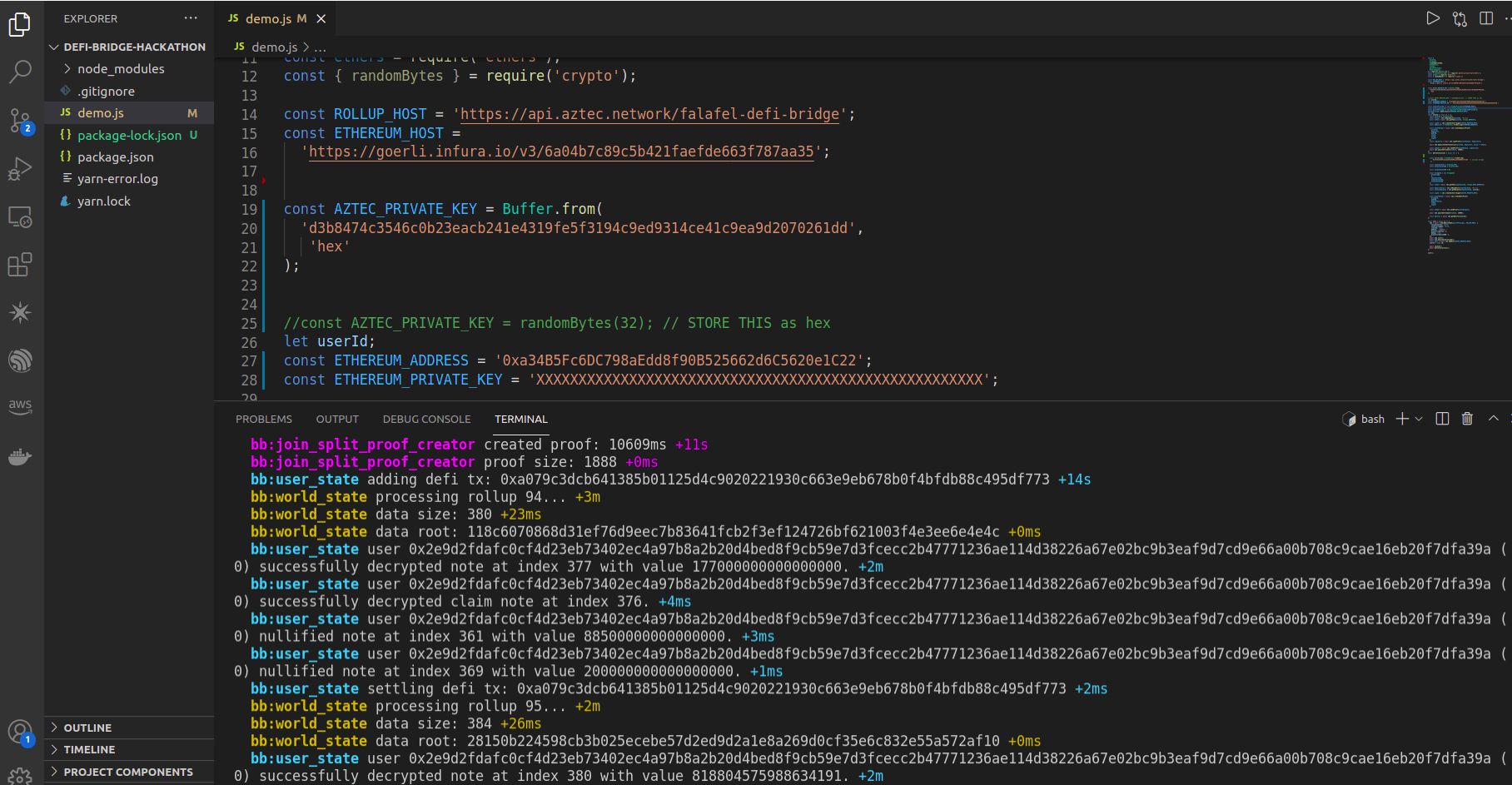This screenshot has height=785, width=1512.
Task: Open the AWS toolkit icon
Action: tap(20, 406)
